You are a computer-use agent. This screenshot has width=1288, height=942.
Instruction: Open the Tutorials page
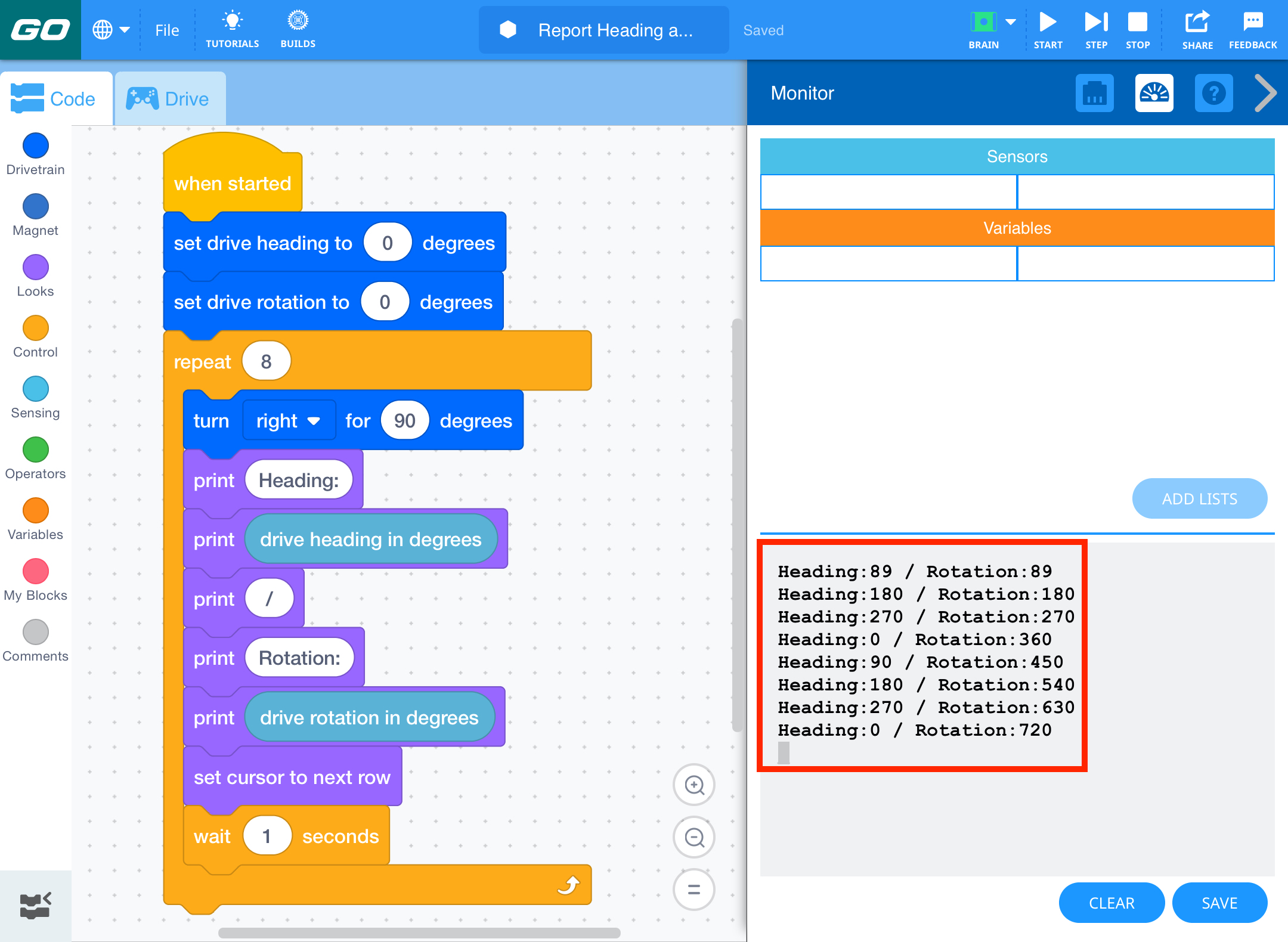[x=233, y=29]
